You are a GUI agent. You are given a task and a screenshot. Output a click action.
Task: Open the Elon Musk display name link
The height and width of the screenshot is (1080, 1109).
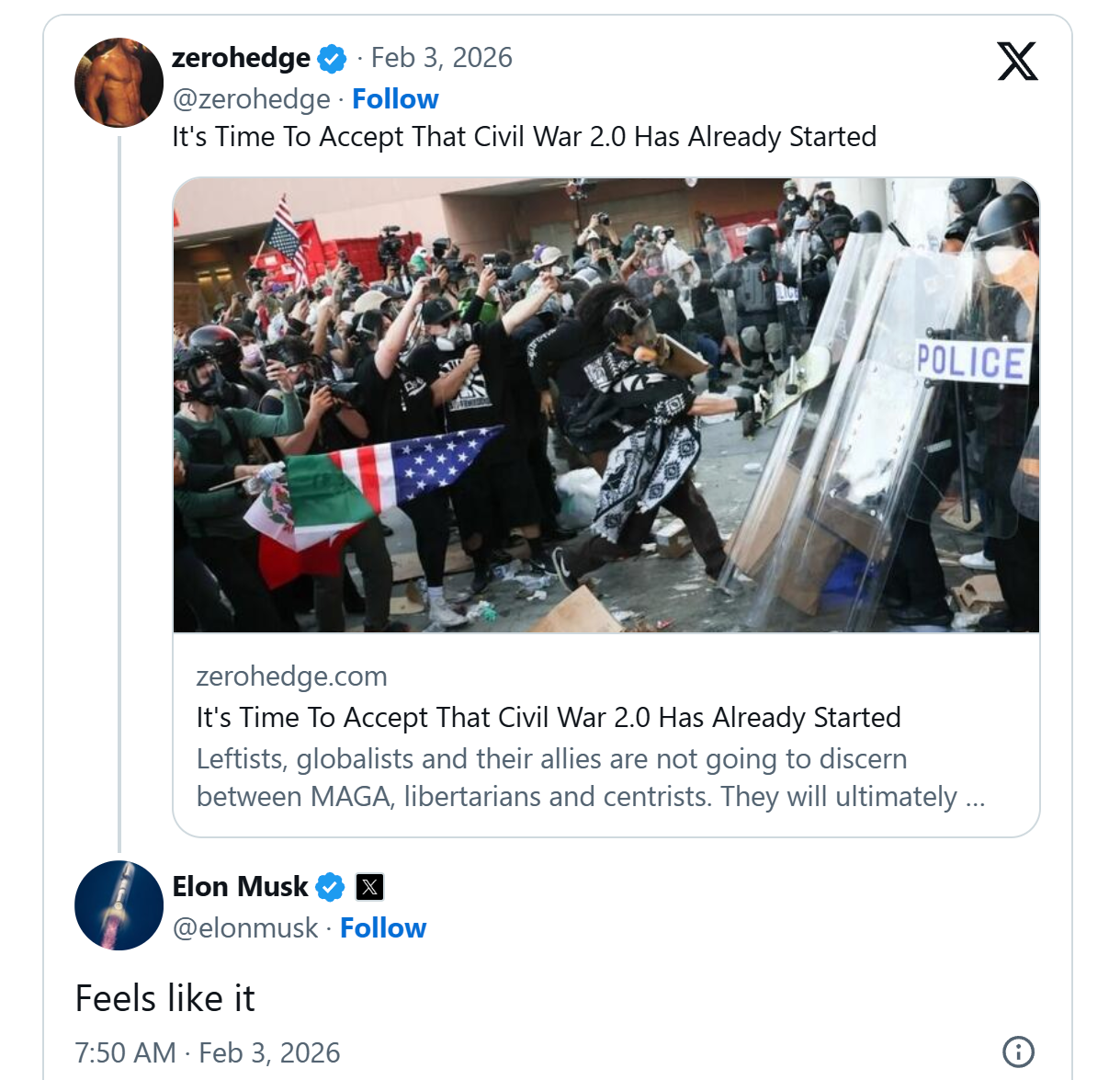tap(241, 886)
